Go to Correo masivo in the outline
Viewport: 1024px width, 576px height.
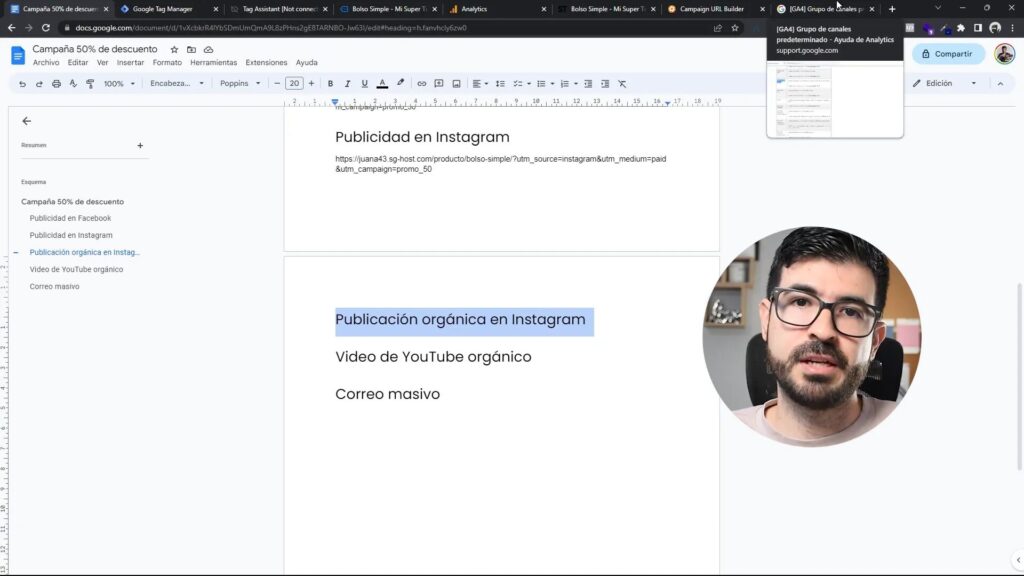click(x=55, y=286)
